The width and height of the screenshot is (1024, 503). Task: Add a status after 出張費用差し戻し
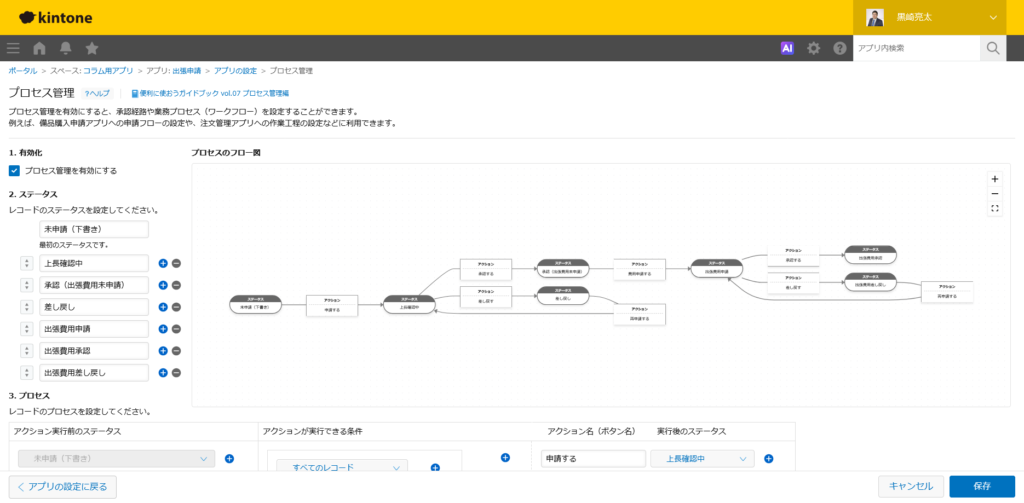coord(163,373)
